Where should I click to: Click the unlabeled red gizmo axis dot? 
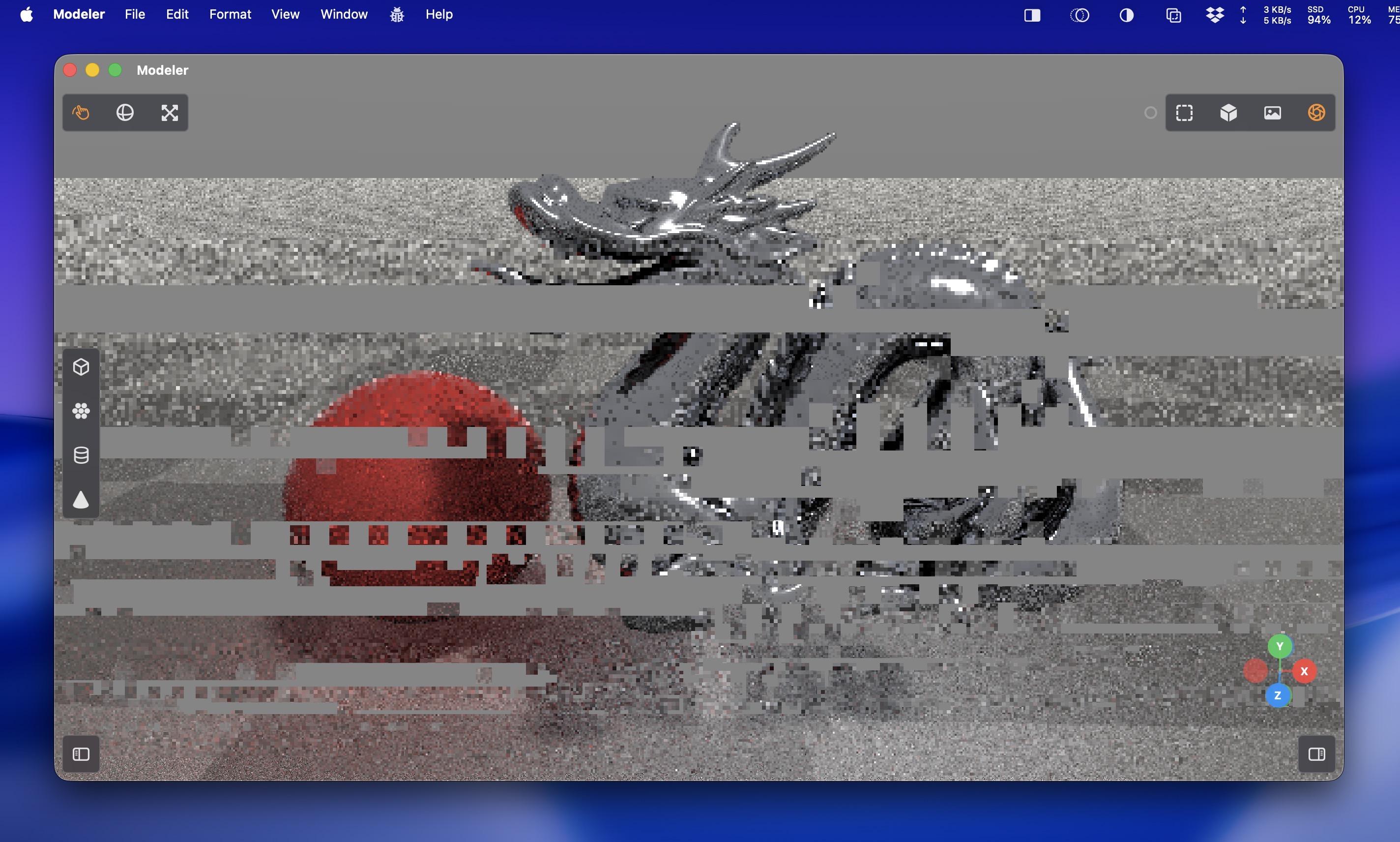tap(1255, 671)
